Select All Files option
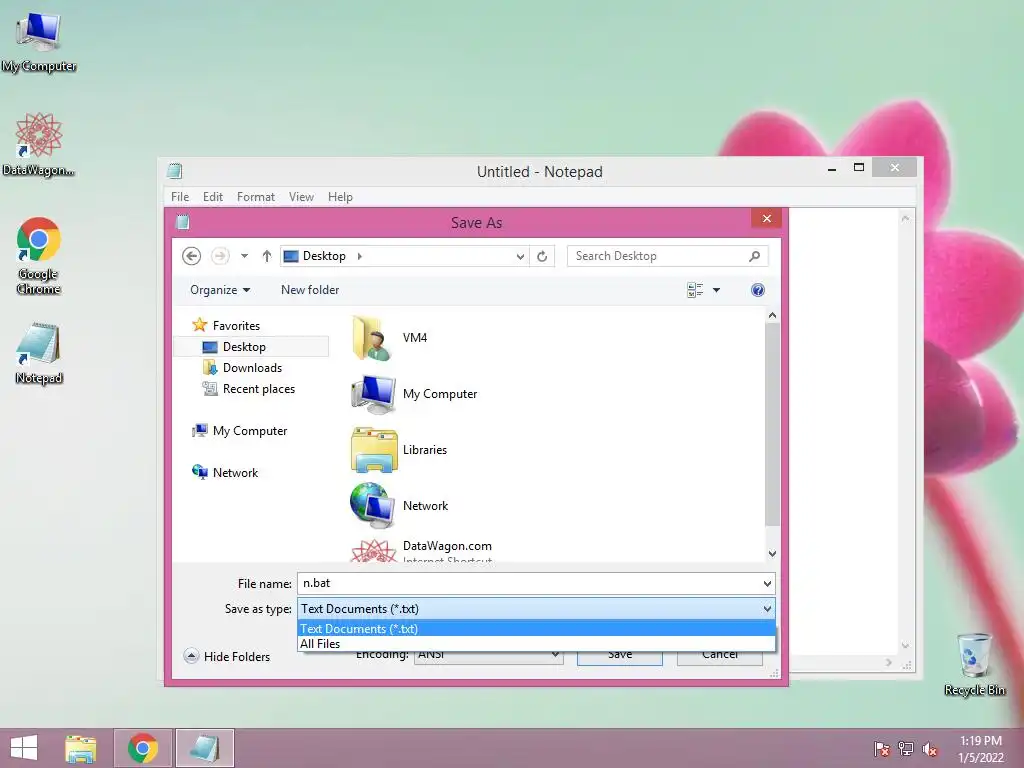1024x768 pixels. pyautogui.click(x=536, y=644)
